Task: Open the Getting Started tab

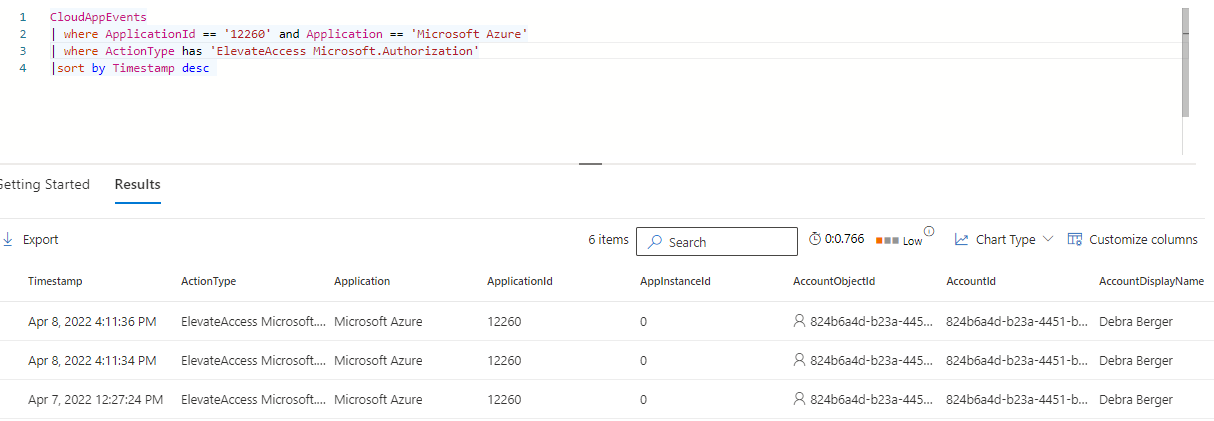Action: point(44,185)
